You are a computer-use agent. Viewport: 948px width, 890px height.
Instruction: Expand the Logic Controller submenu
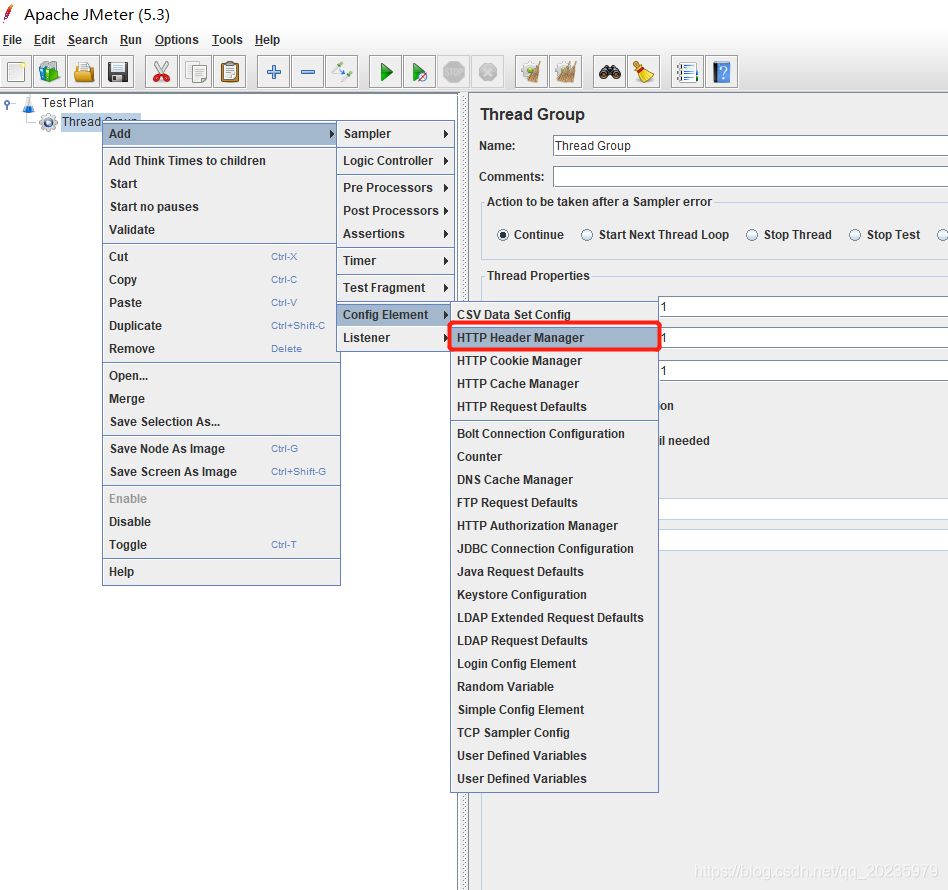(395, 161)
